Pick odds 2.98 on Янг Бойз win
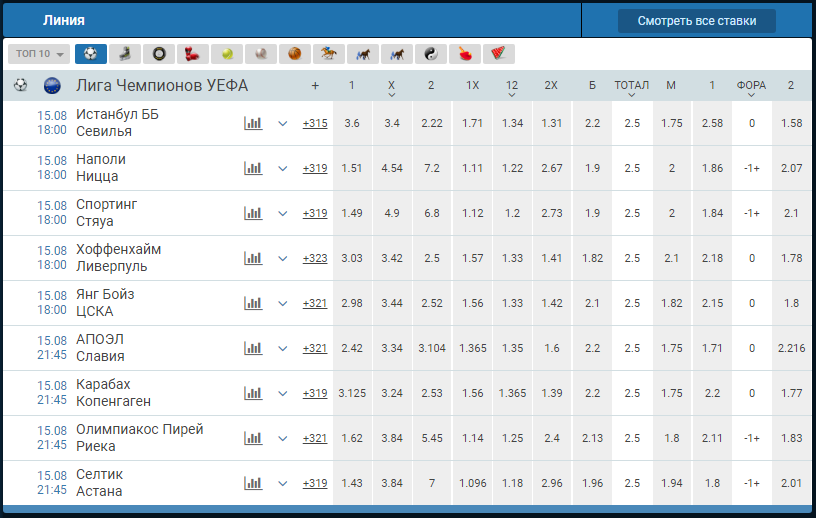The width and height of the screenshot is (816, 518). (x=352, y=303)
